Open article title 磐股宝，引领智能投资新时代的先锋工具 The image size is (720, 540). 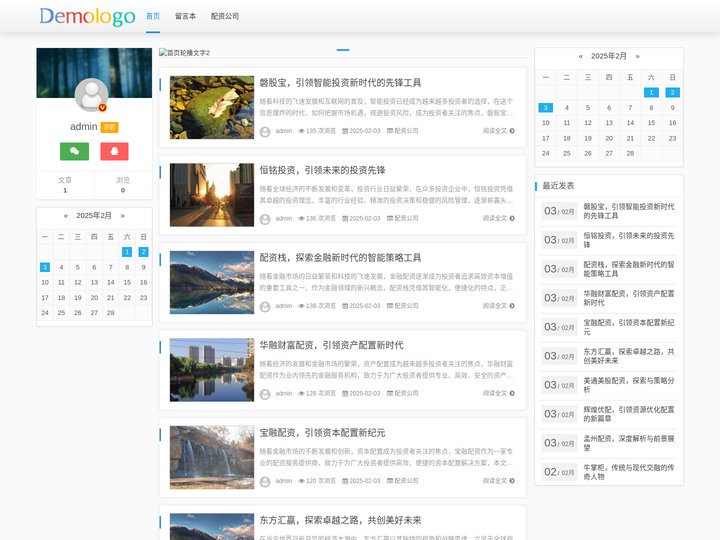(340, 83)
